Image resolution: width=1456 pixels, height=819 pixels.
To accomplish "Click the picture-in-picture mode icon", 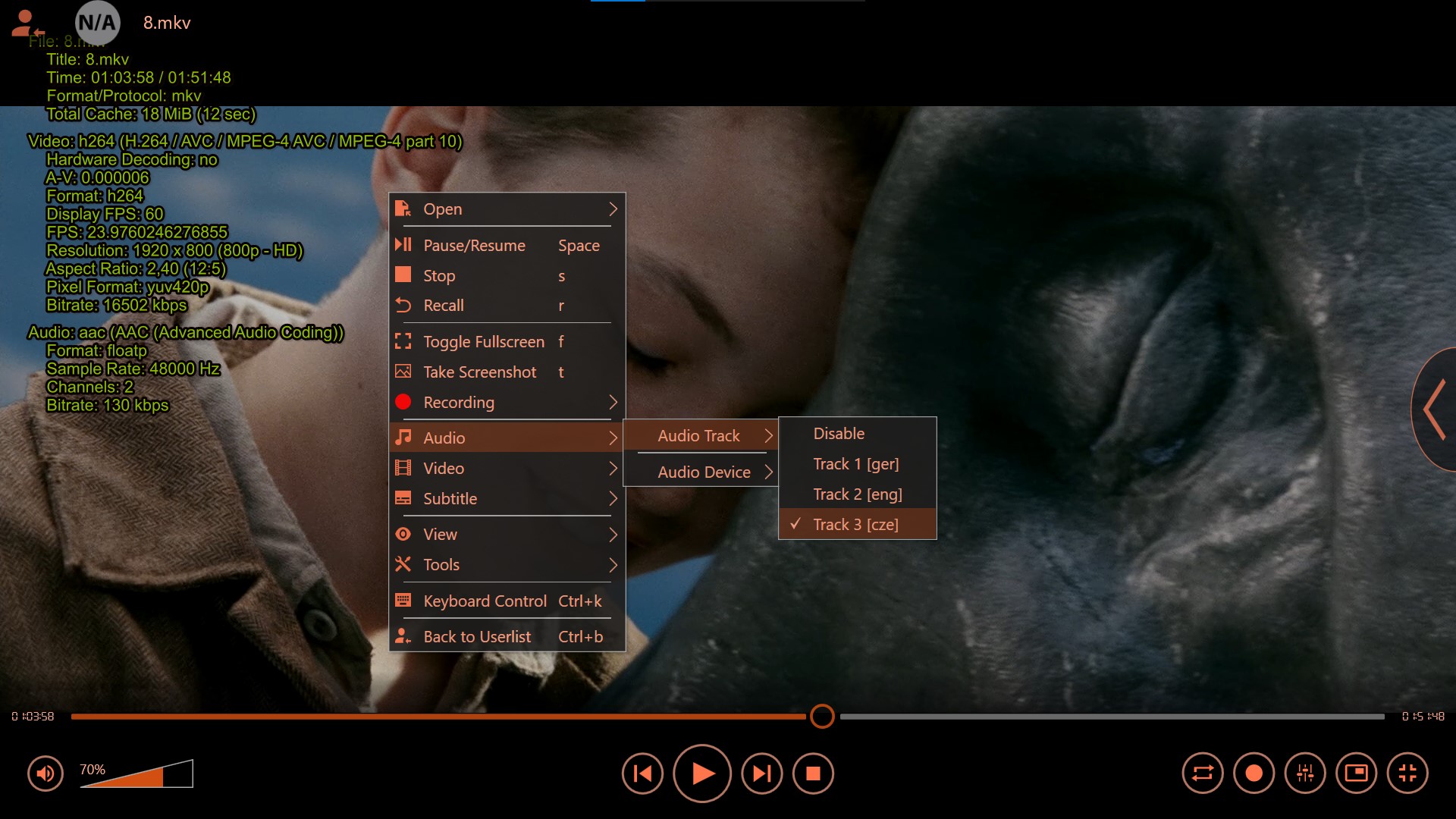I will click(1356, 773).
